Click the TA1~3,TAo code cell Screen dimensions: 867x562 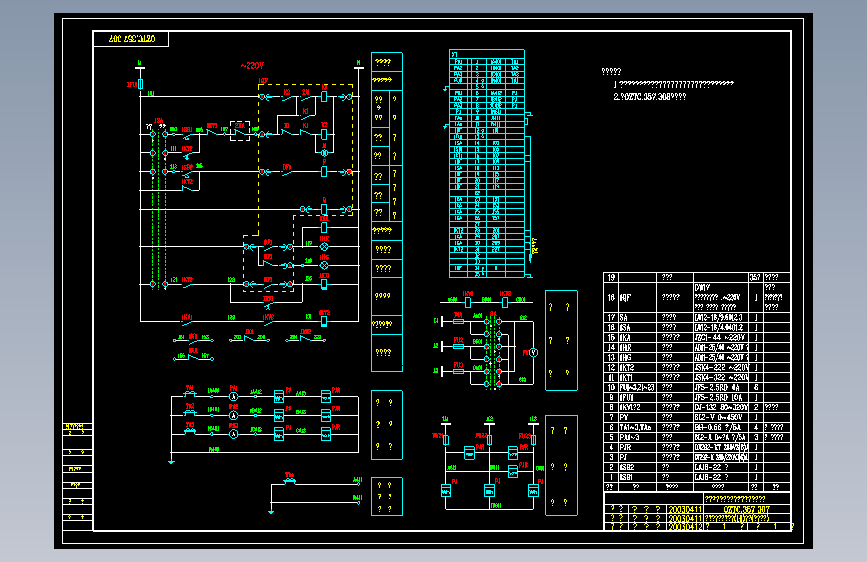635,427
